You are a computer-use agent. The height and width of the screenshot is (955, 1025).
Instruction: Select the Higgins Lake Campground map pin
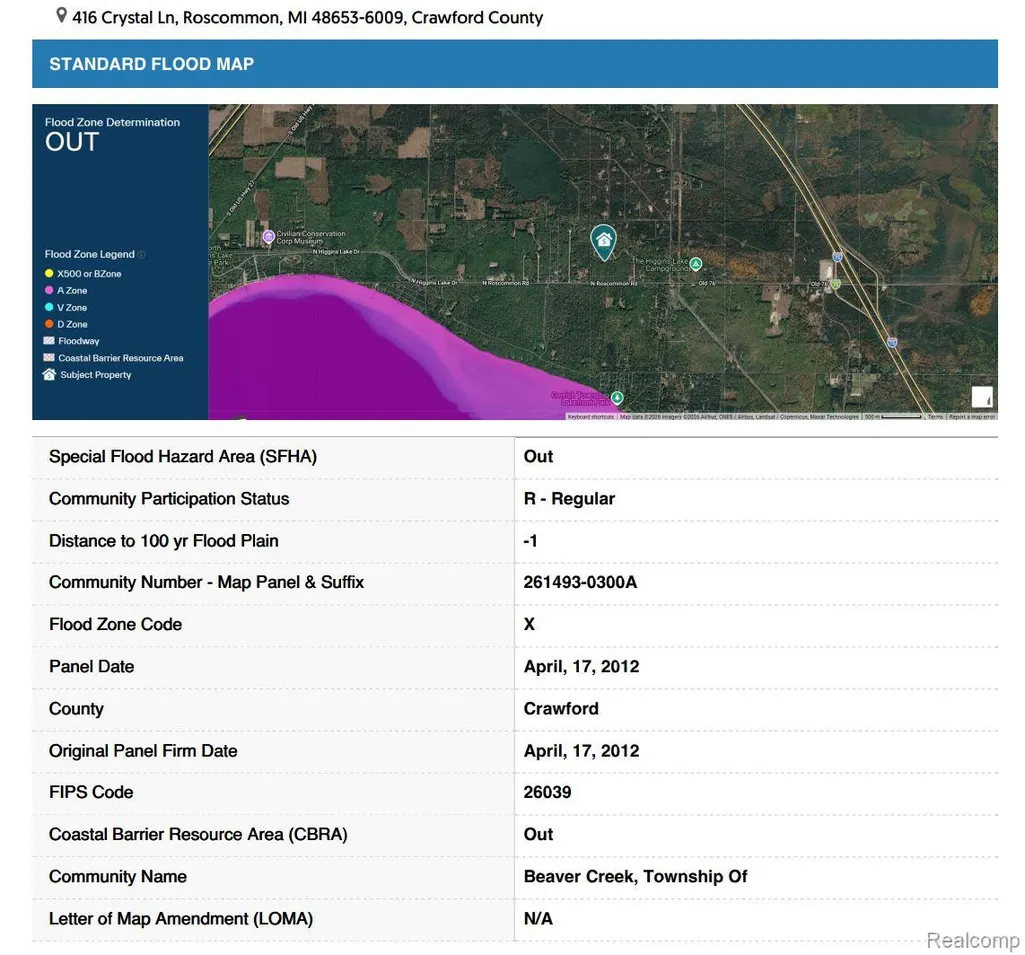(x=696, y=264)
